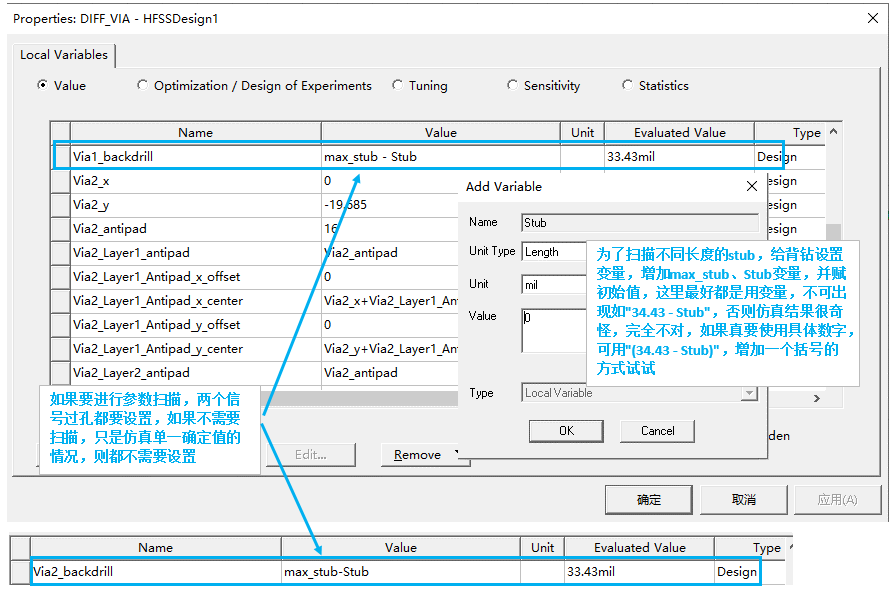Viewport: 895px width, 597px height.
Task: Close the Add Variable dialog
Action: (x=753, y=186)
